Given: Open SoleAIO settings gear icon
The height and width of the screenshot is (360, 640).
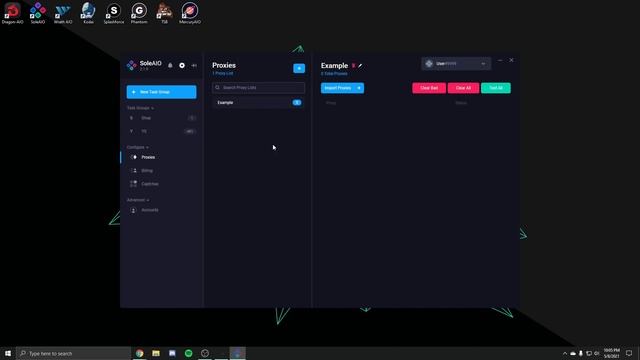Looking at the screenshot, I should pos(182,65).
